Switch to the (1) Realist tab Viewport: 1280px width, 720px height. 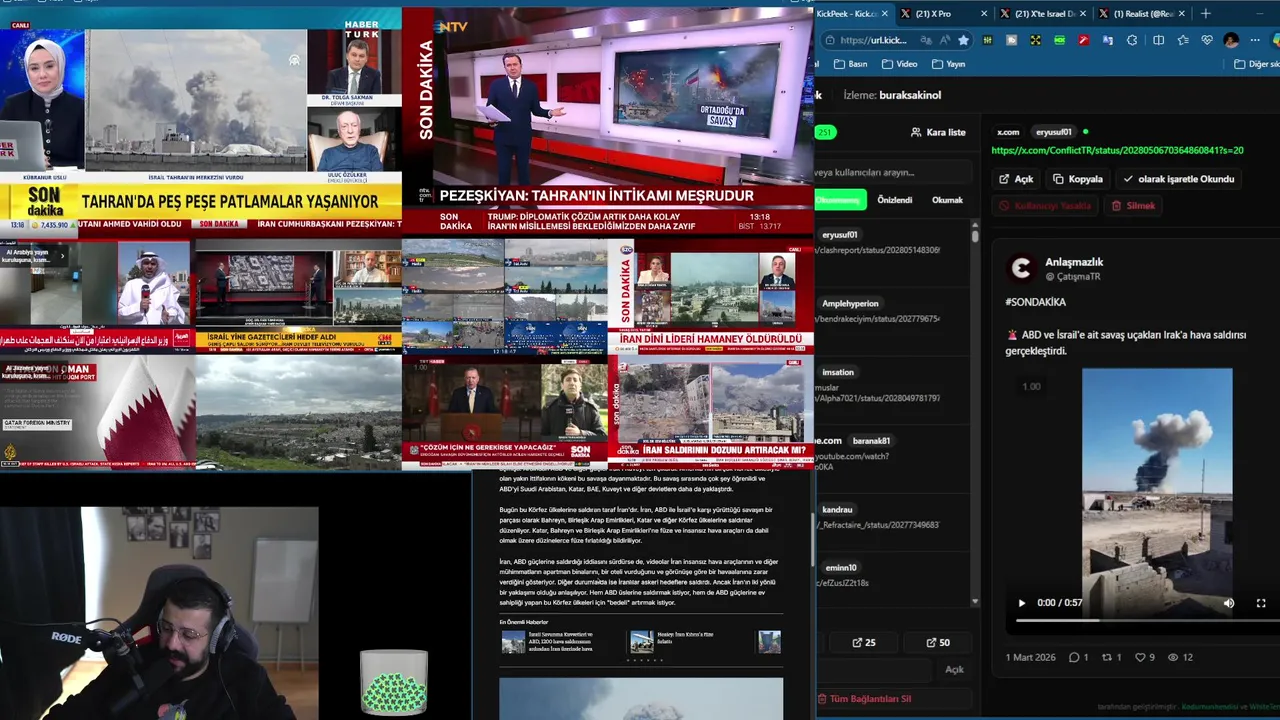click(x=1142, y=13)
